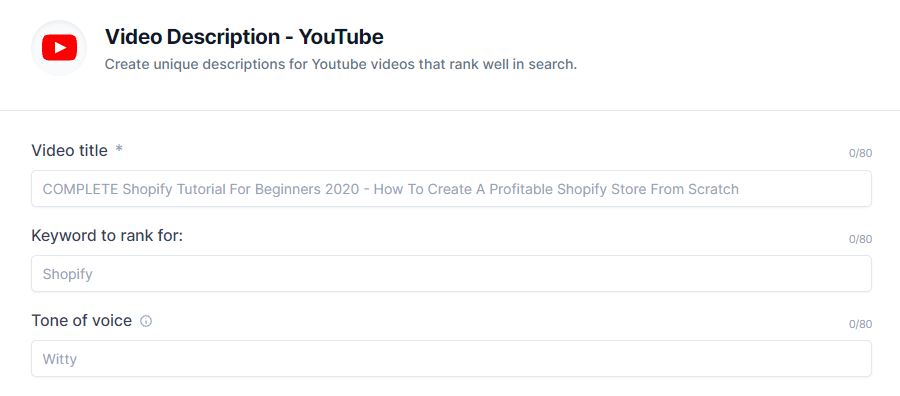Click the white play triangle in YouTube logo
The width and height of the screenshot is (900, 396).
[x=60, y=48]
